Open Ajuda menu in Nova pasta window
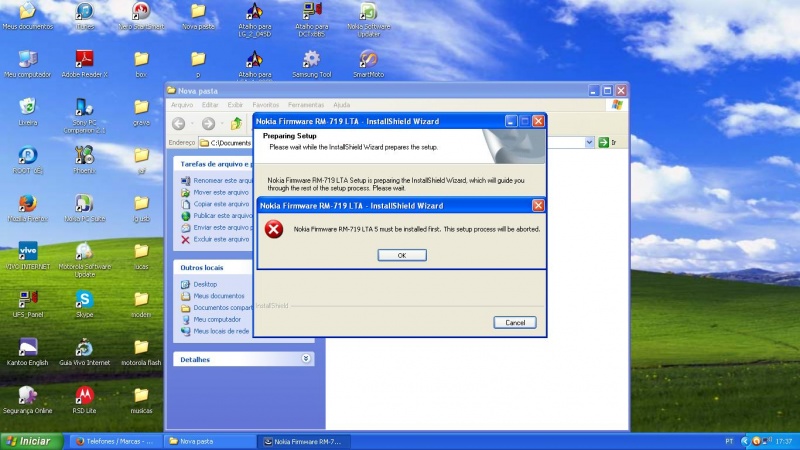800x450 pixels. [x=341, y=105]
